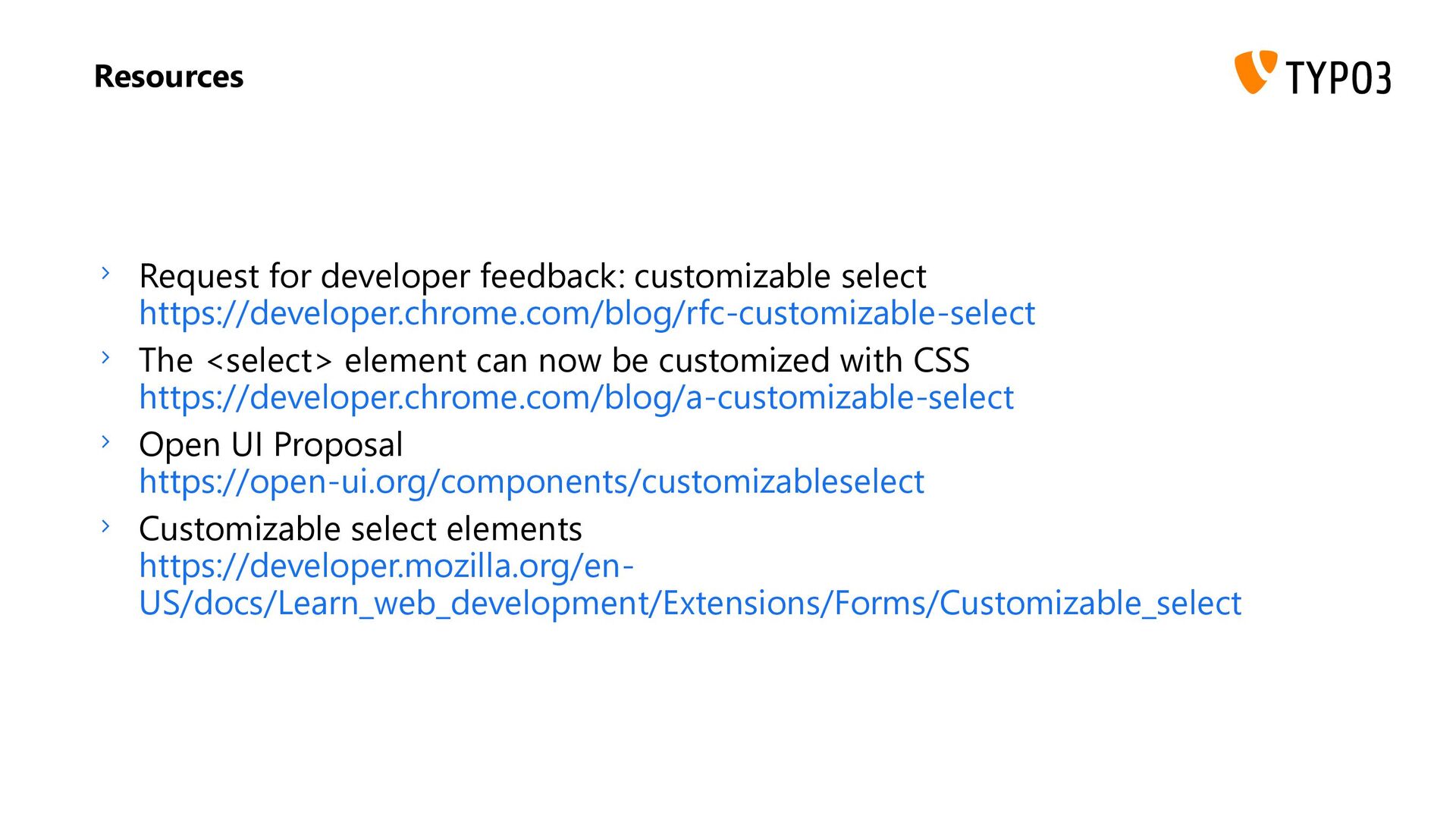Screen dimensions: 1456x819
Task: Click the chevron bullet before Customizable select elements
Action: (106, 525)
